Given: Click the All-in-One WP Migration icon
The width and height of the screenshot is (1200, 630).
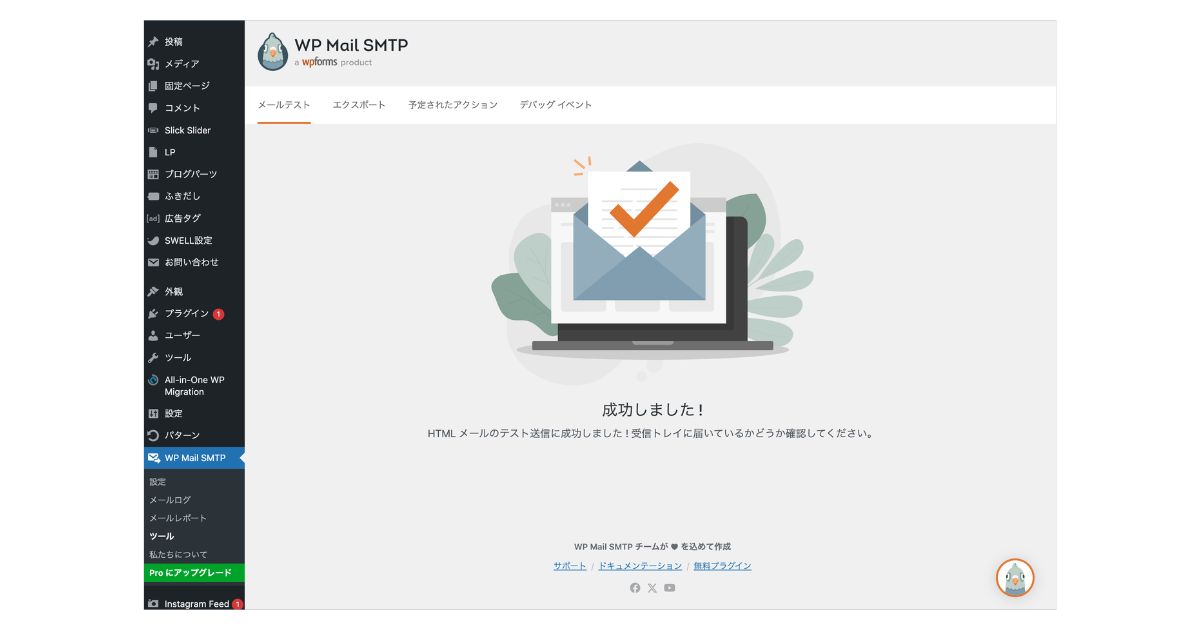Looking at the screenshot, I should point(153,380).
